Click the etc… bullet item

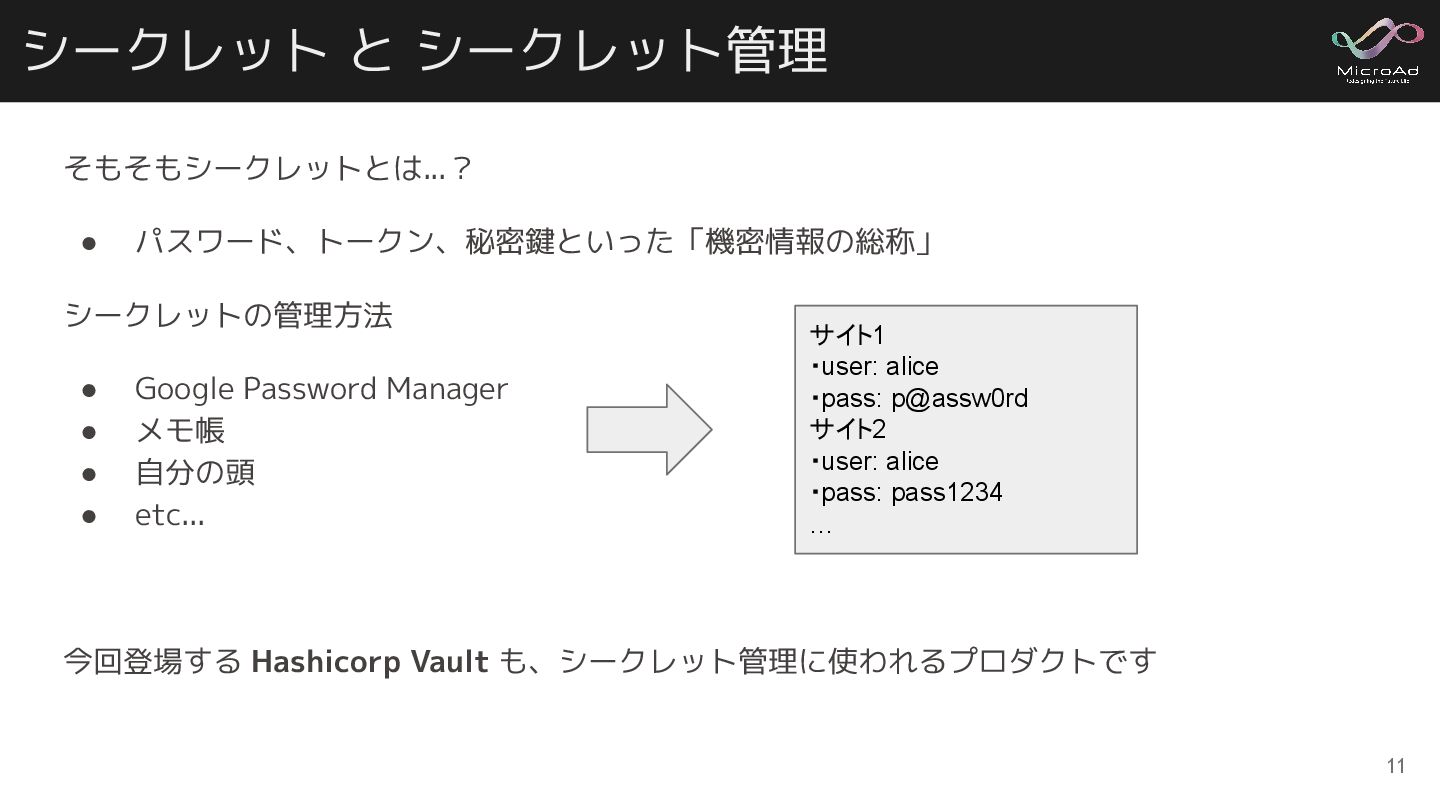coord(170,515)
